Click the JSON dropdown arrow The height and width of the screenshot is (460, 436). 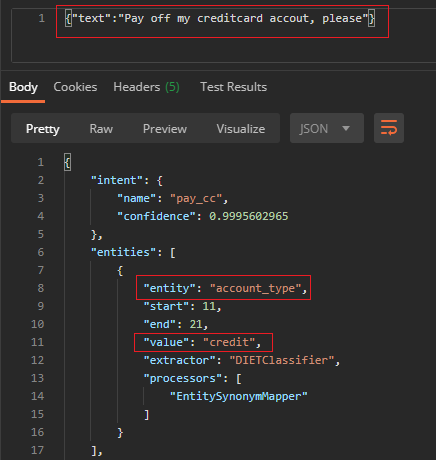click(x=346, y=128)
